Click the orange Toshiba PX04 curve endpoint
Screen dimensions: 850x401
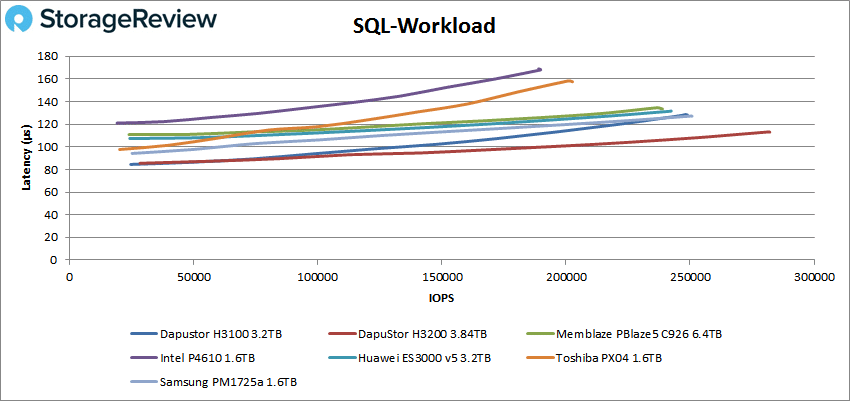coord(571,81)
